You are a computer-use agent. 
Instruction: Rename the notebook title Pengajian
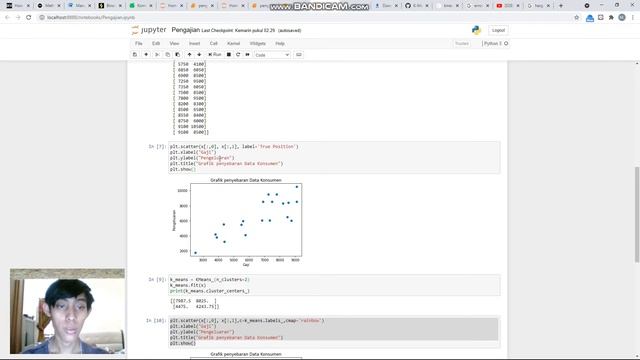tap(186, 30)
